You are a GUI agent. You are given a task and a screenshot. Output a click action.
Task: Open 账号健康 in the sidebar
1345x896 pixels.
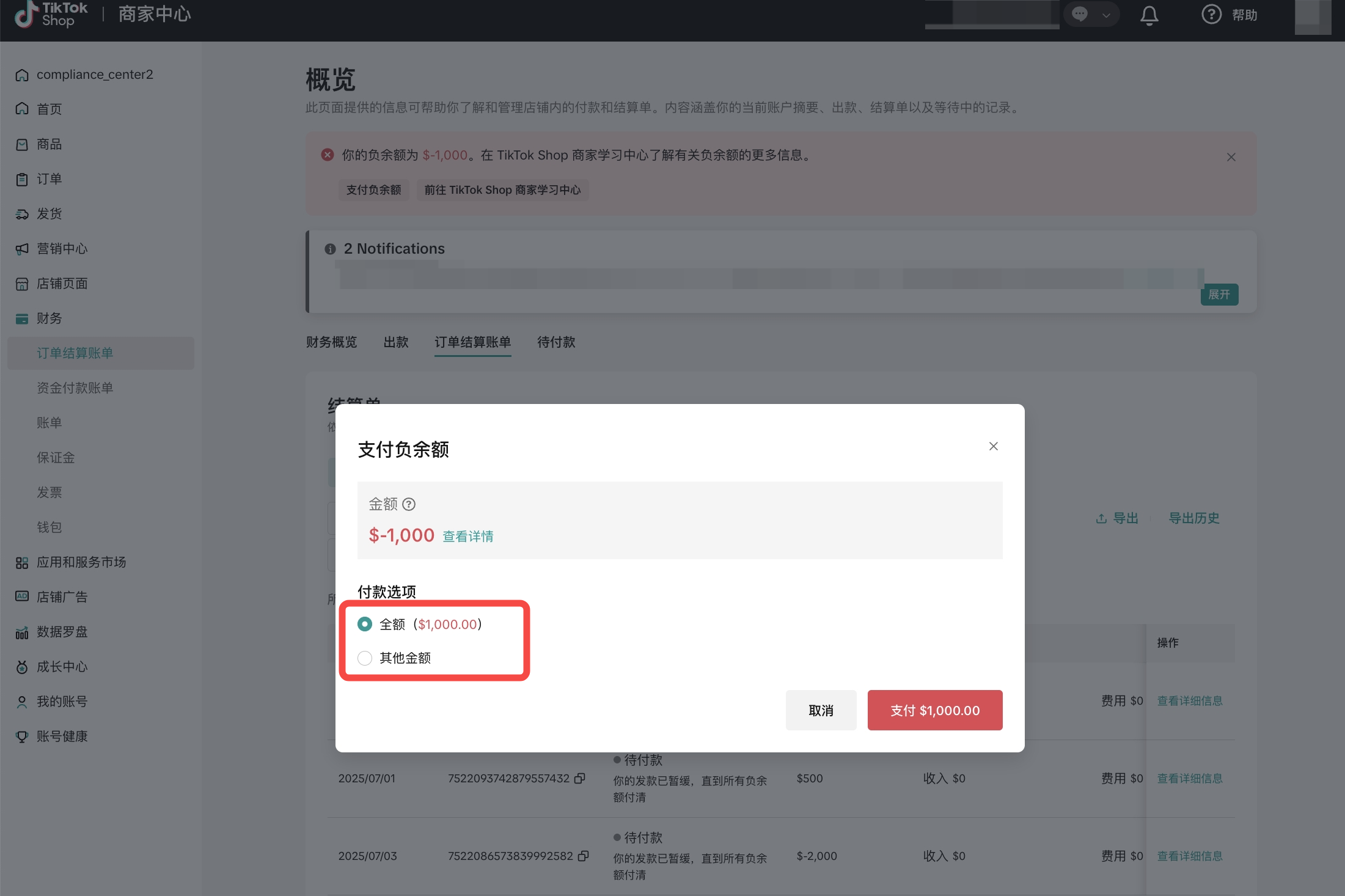click(62, 736)
